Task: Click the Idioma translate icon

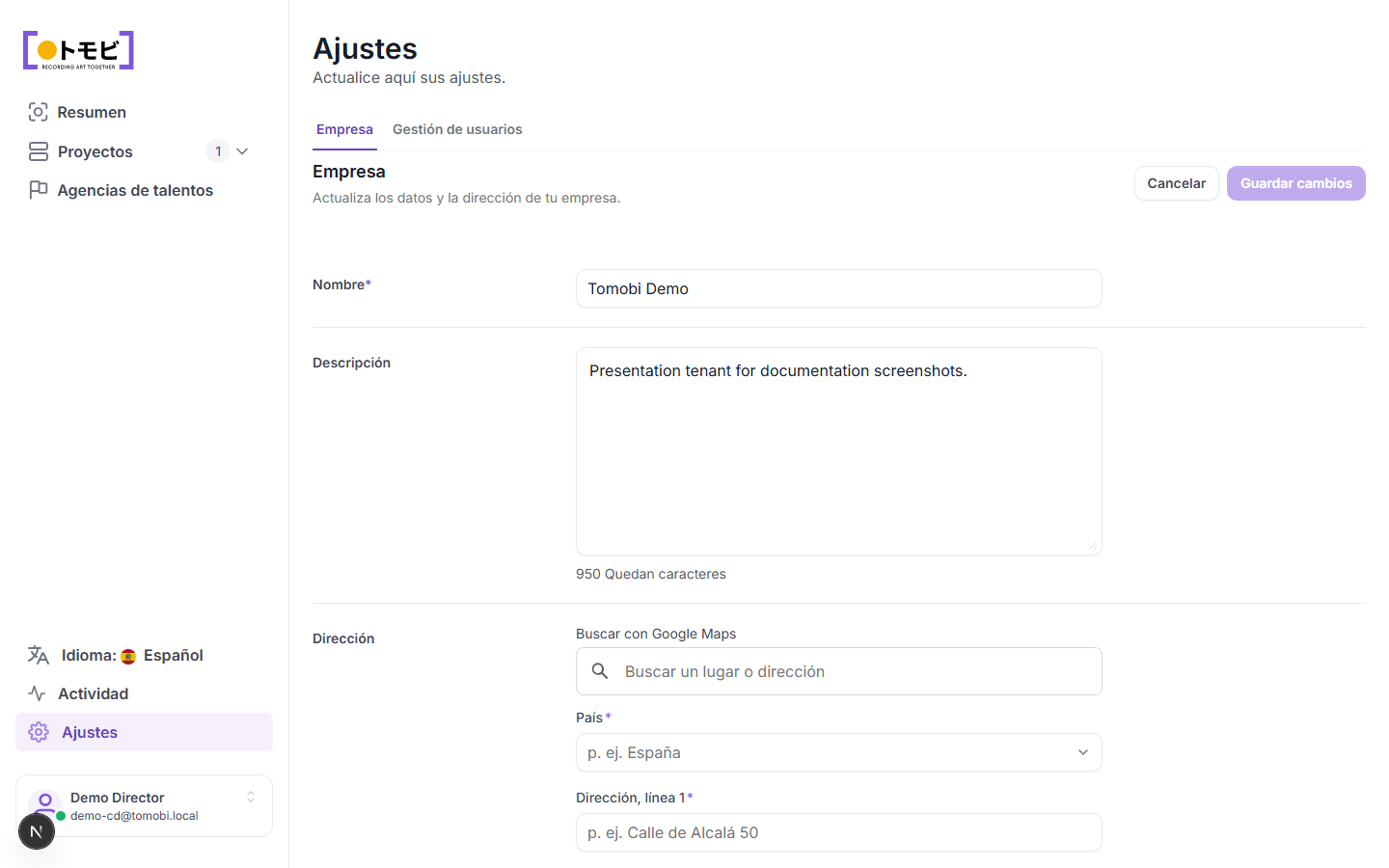Action: [x=39, y=655]
